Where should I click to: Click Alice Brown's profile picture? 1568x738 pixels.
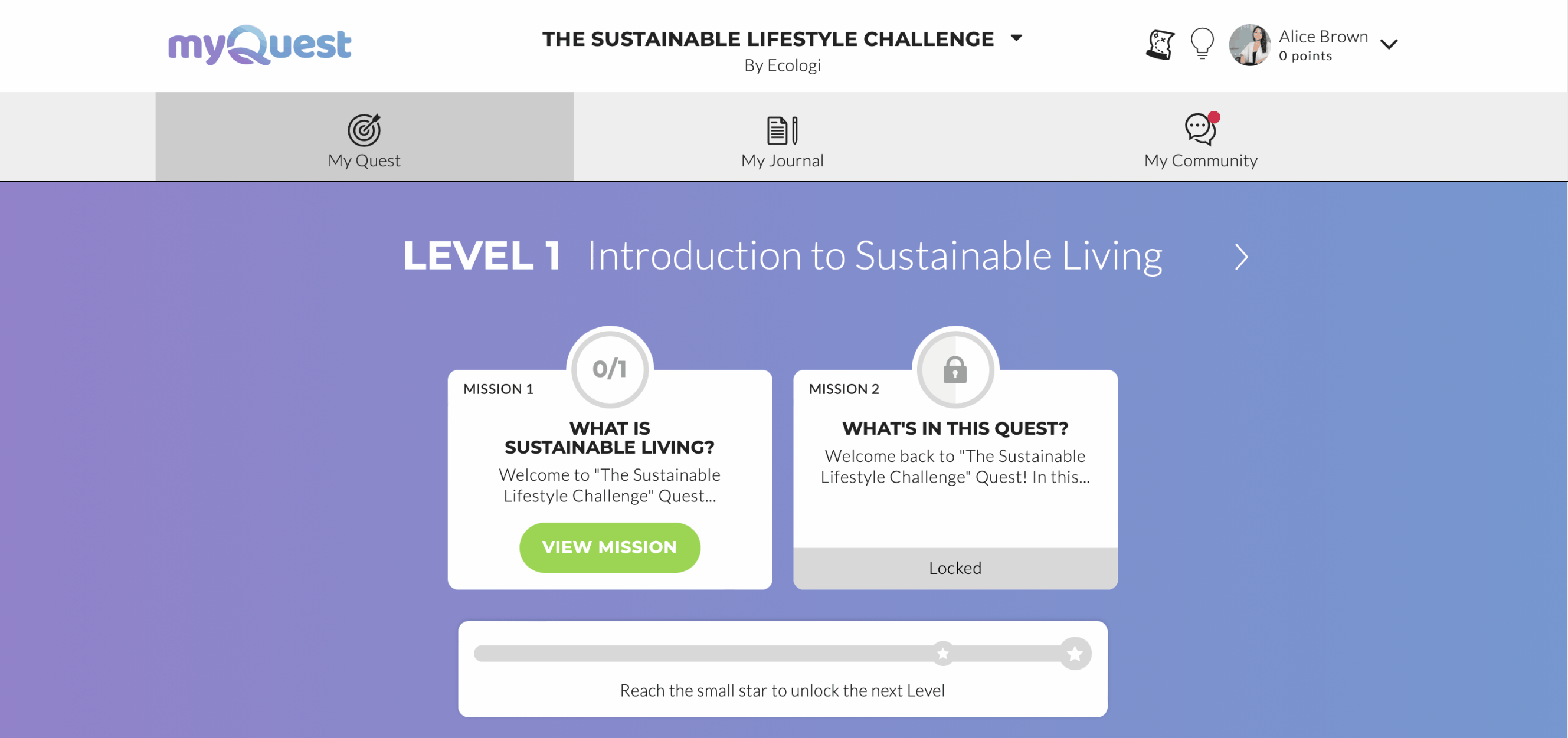pos(1249,45)
